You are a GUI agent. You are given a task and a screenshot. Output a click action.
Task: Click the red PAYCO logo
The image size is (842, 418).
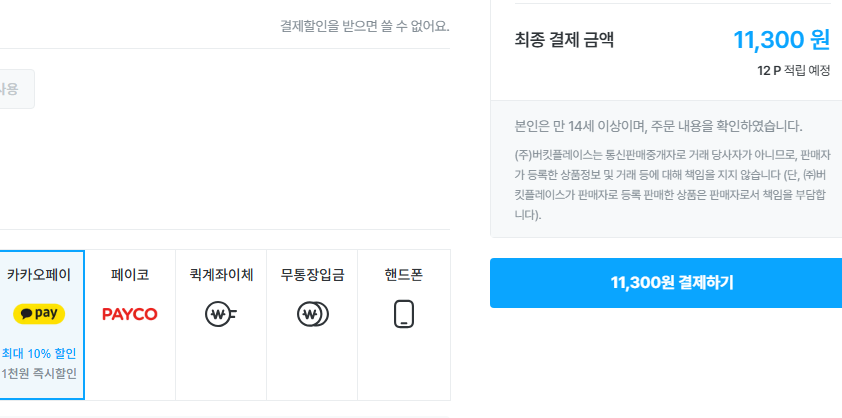tap(130, 314)
